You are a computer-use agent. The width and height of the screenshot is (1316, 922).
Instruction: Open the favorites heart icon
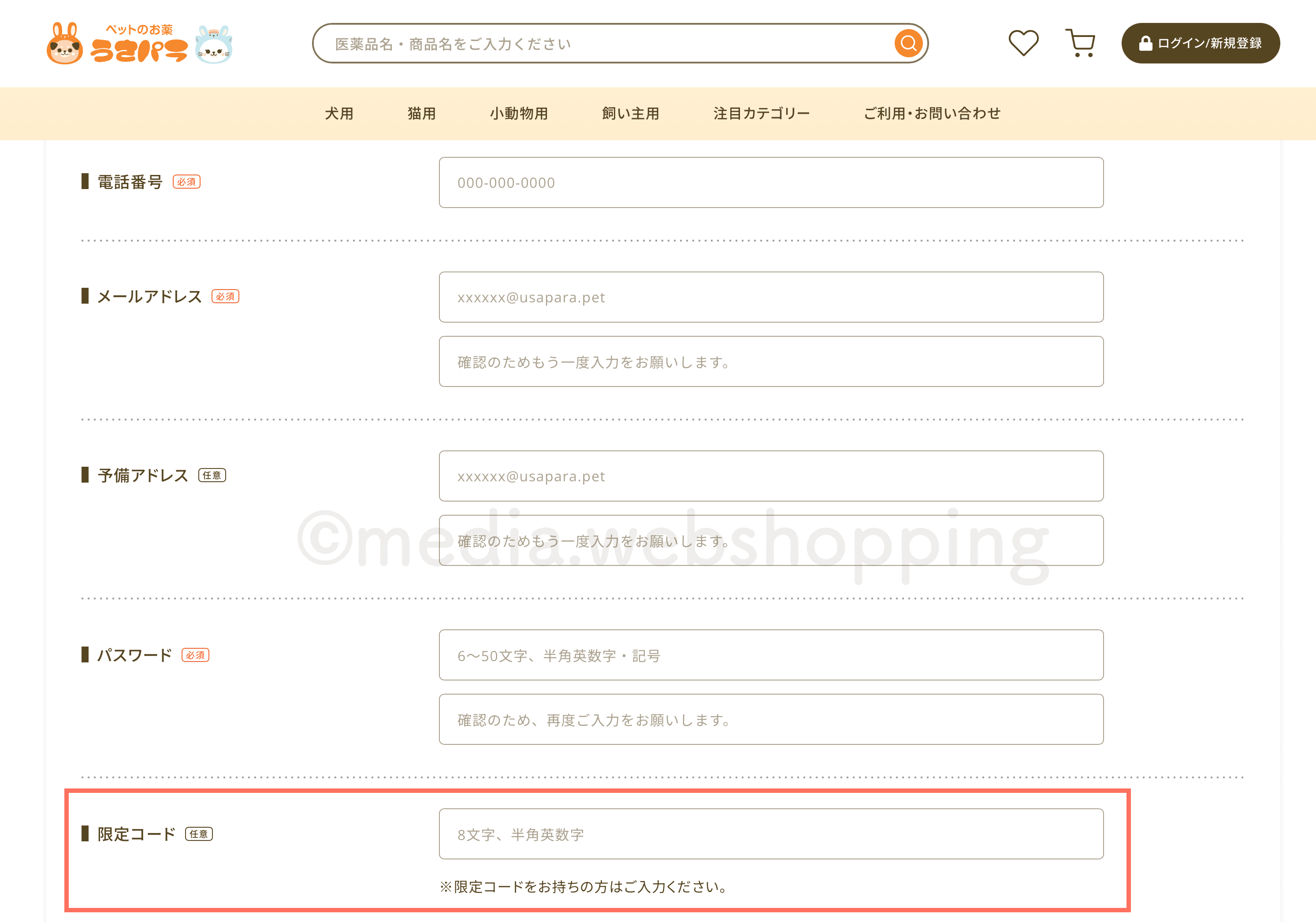(1024, 42)
